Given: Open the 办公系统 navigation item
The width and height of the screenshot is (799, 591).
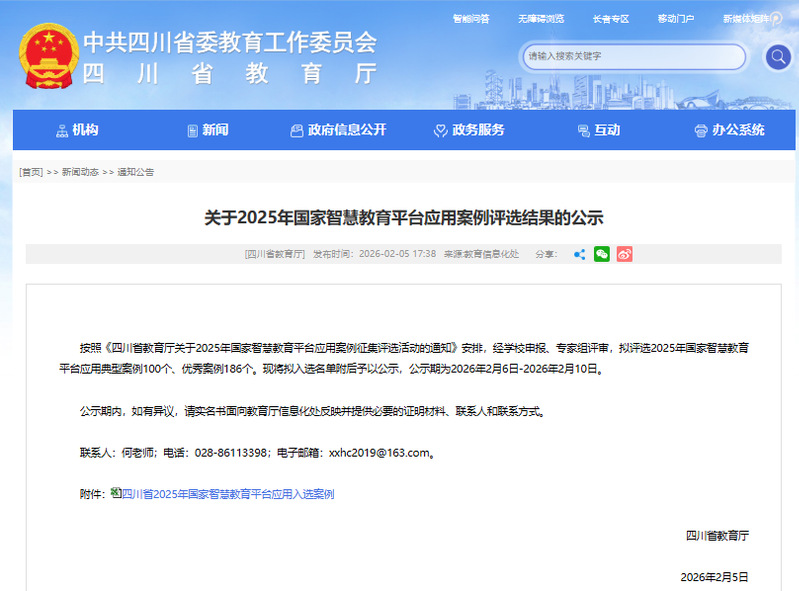Looking at the screenshot, I should click(730, 130).
